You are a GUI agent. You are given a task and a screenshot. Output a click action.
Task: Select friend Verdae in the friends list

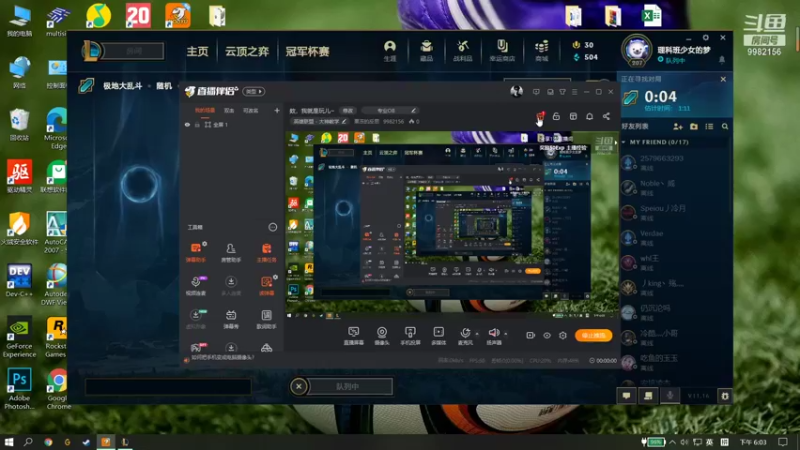675,238
